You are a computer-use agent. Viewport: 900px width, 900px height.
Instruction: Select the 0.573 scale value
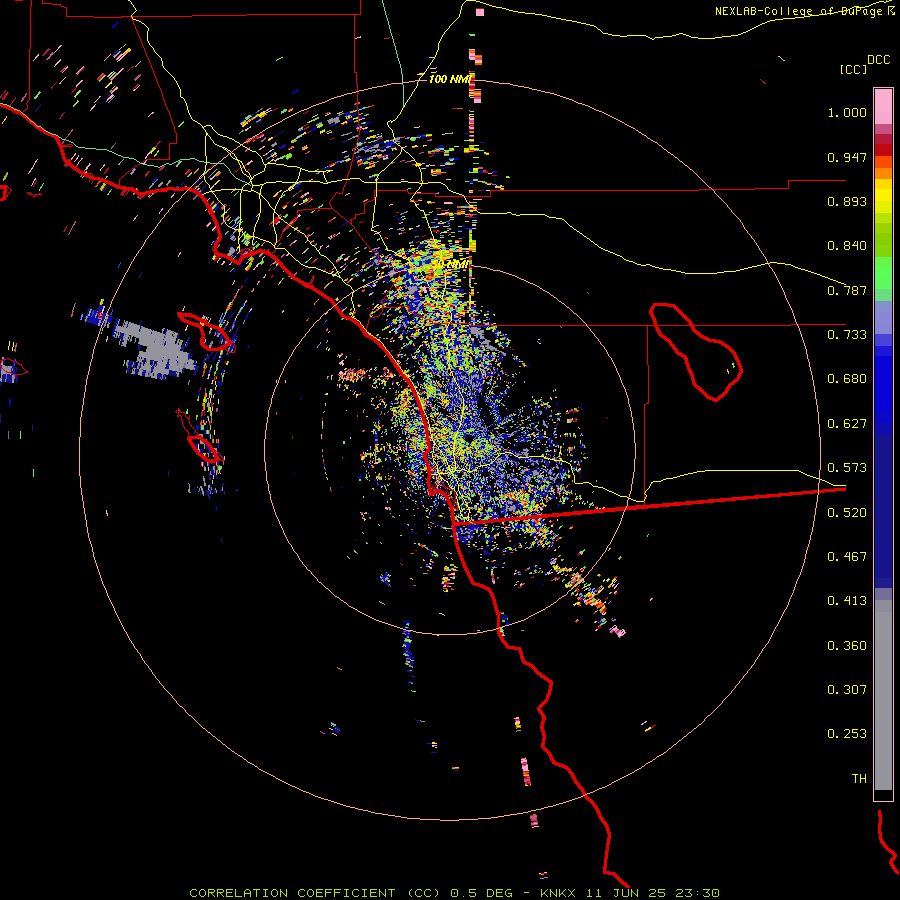tap(847, 468)
